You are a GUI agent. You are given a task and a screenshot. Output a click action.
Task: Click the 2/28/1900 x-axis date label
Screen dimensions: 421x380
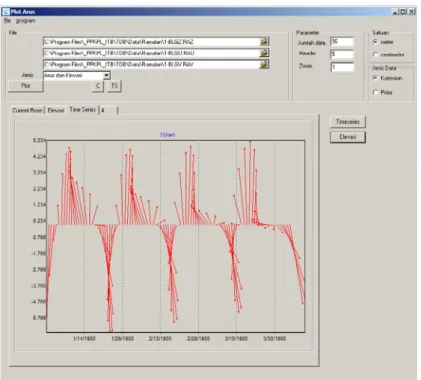click(x=198, y=338)
